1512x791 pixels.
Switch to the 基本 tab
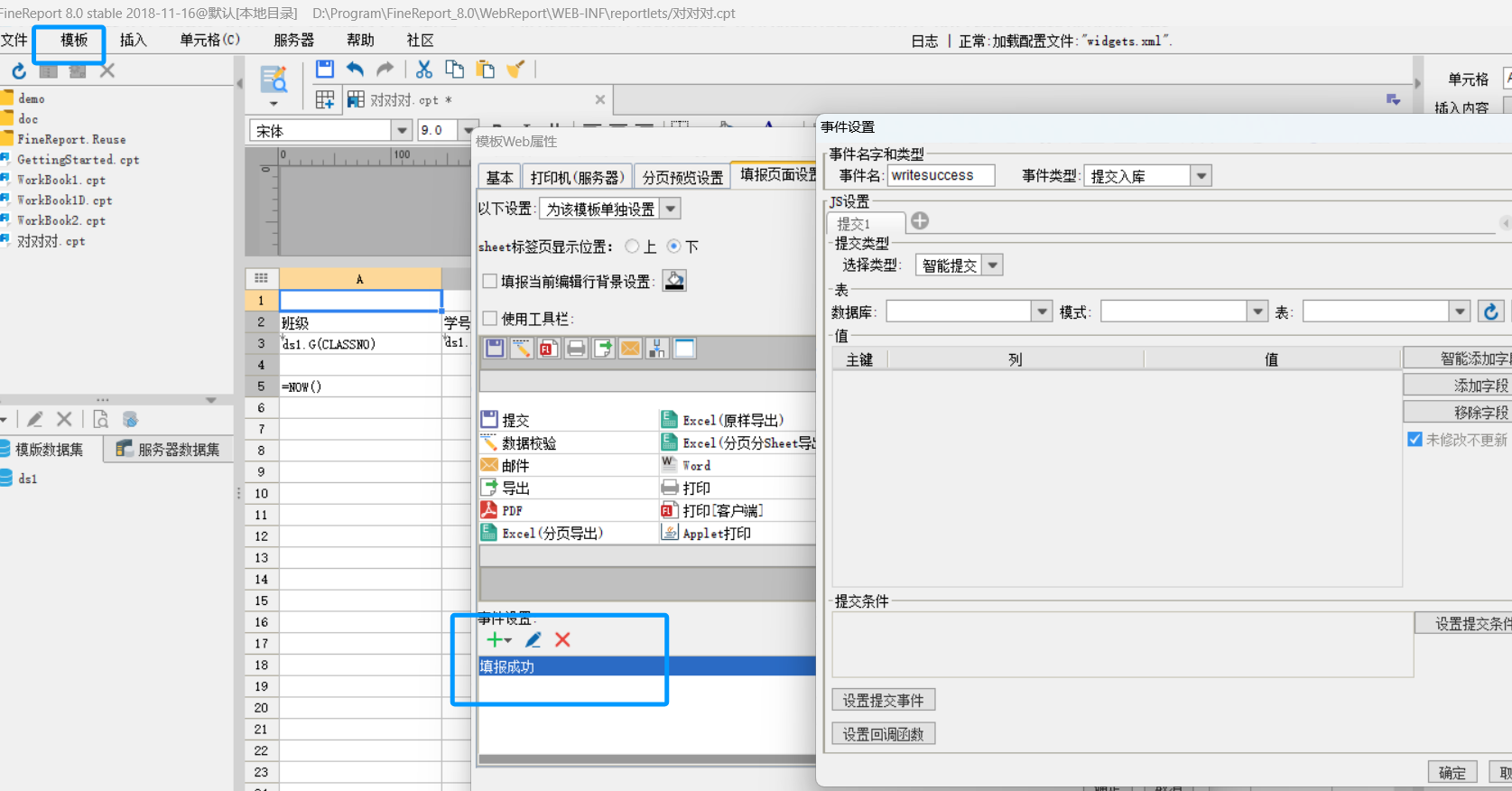(499, 177)
